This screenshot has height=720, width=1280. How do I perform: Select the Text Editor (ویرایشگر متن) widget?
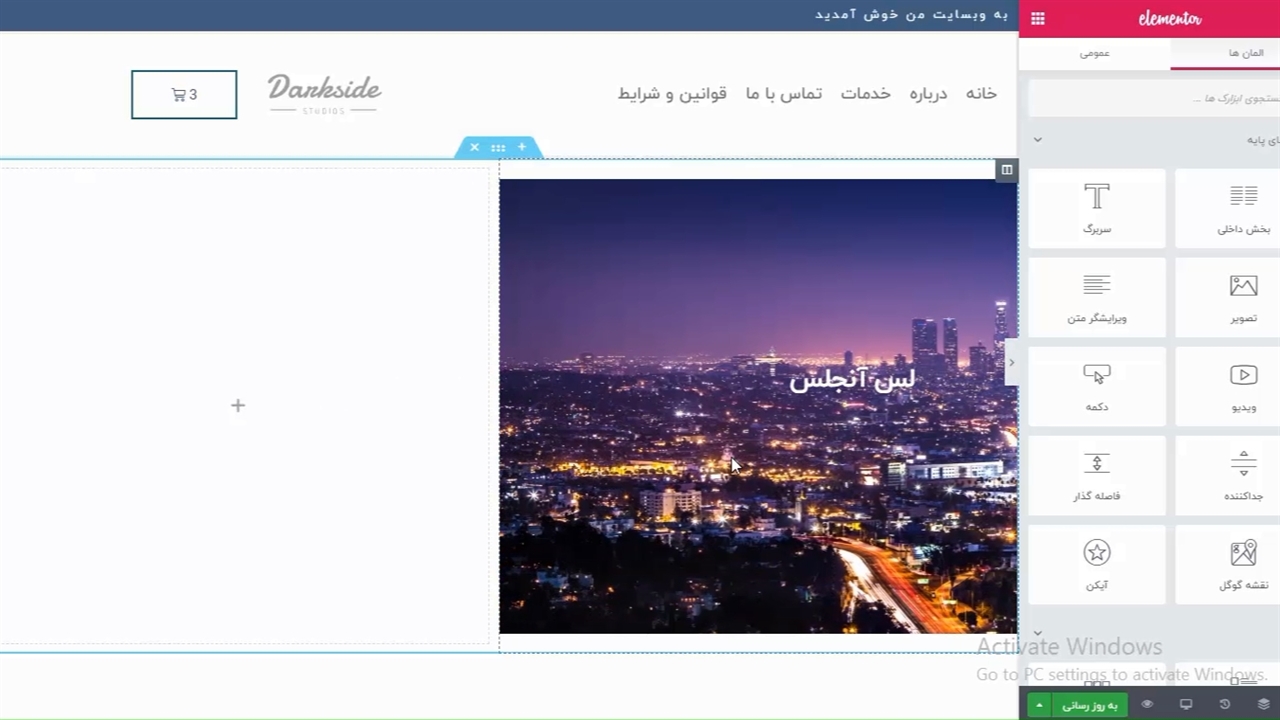(x=1097, y=297)
